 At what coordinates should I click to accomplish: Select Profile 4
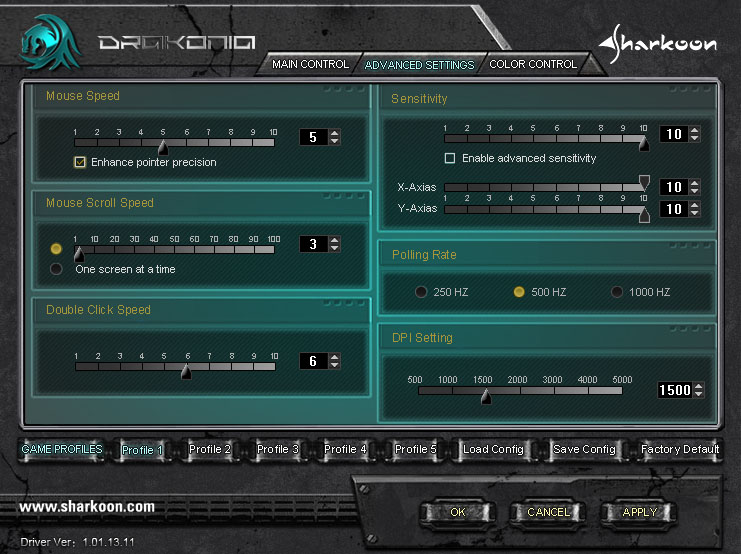pos(345,449)
